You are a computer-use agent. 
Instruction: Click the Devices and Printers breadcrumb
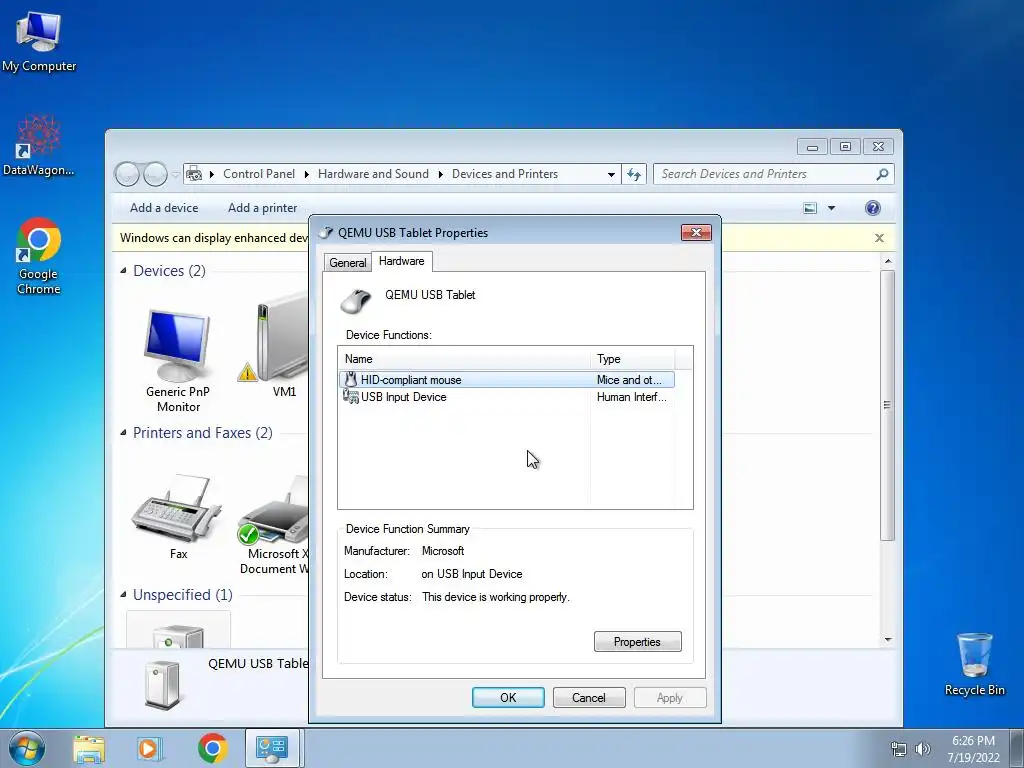505,174
